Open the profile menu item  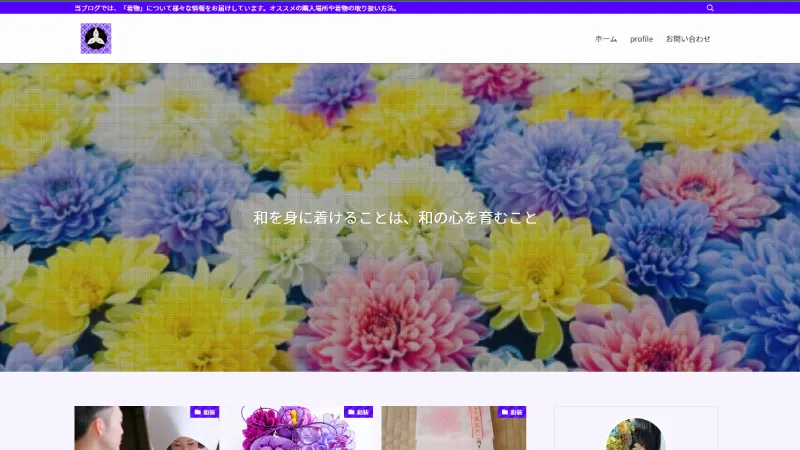pos(641,39)
